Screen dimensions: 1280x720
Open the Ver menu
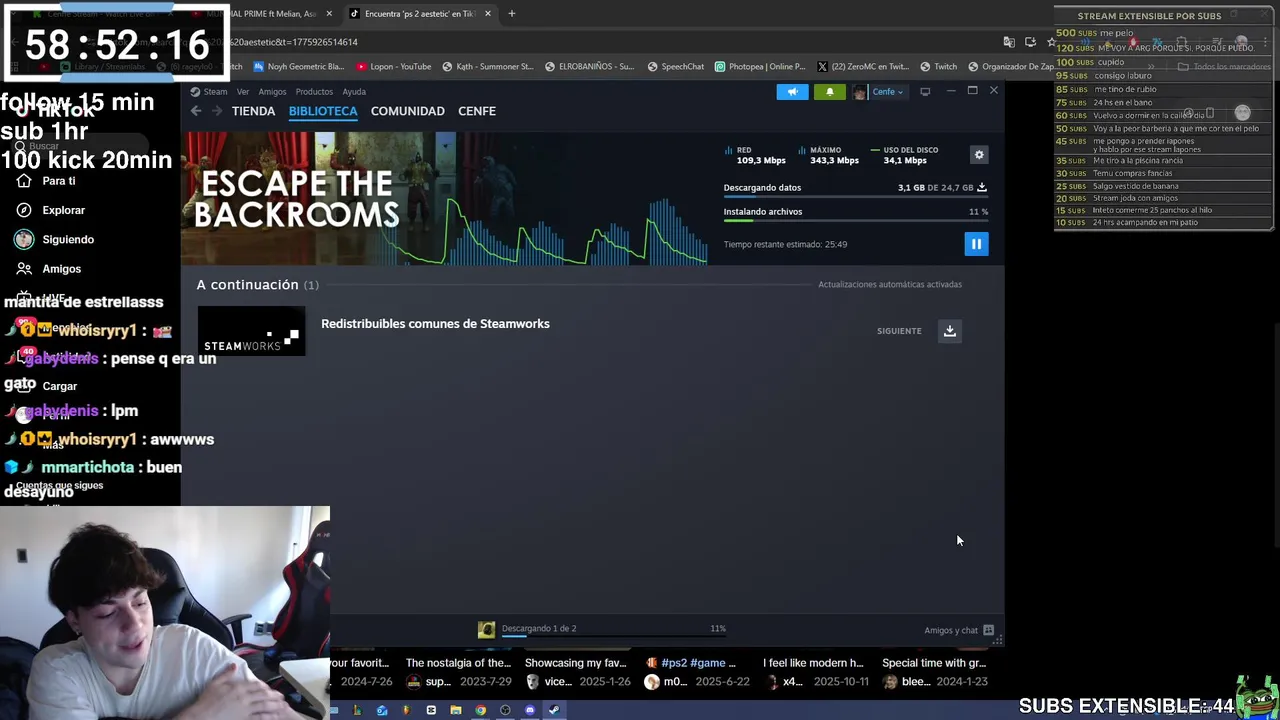click(x=243, y=92)
